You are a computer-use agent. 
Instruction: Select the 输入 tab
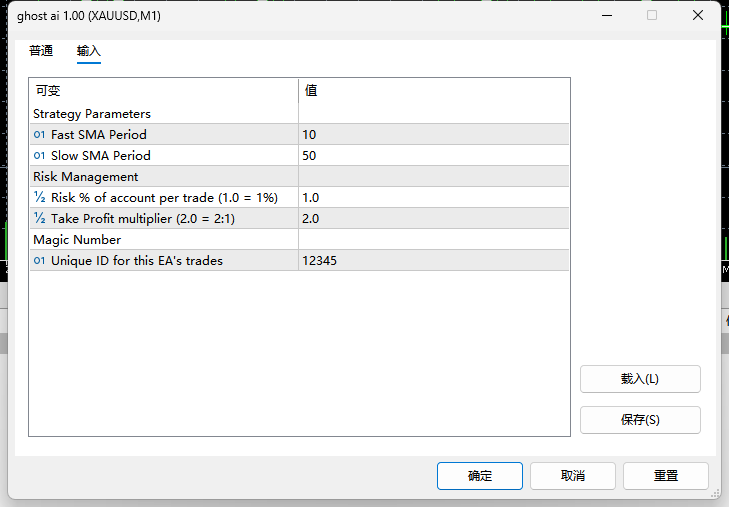tap(88, 51)
